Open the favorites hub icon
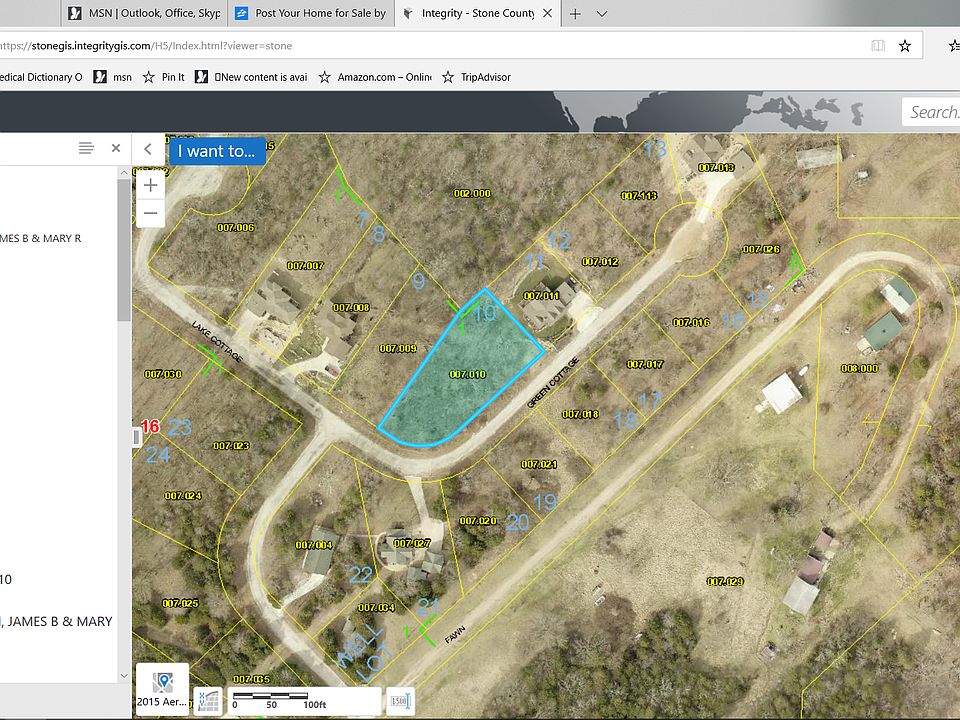The height and width of the screenshot is (720, 960). coord(954,45)
